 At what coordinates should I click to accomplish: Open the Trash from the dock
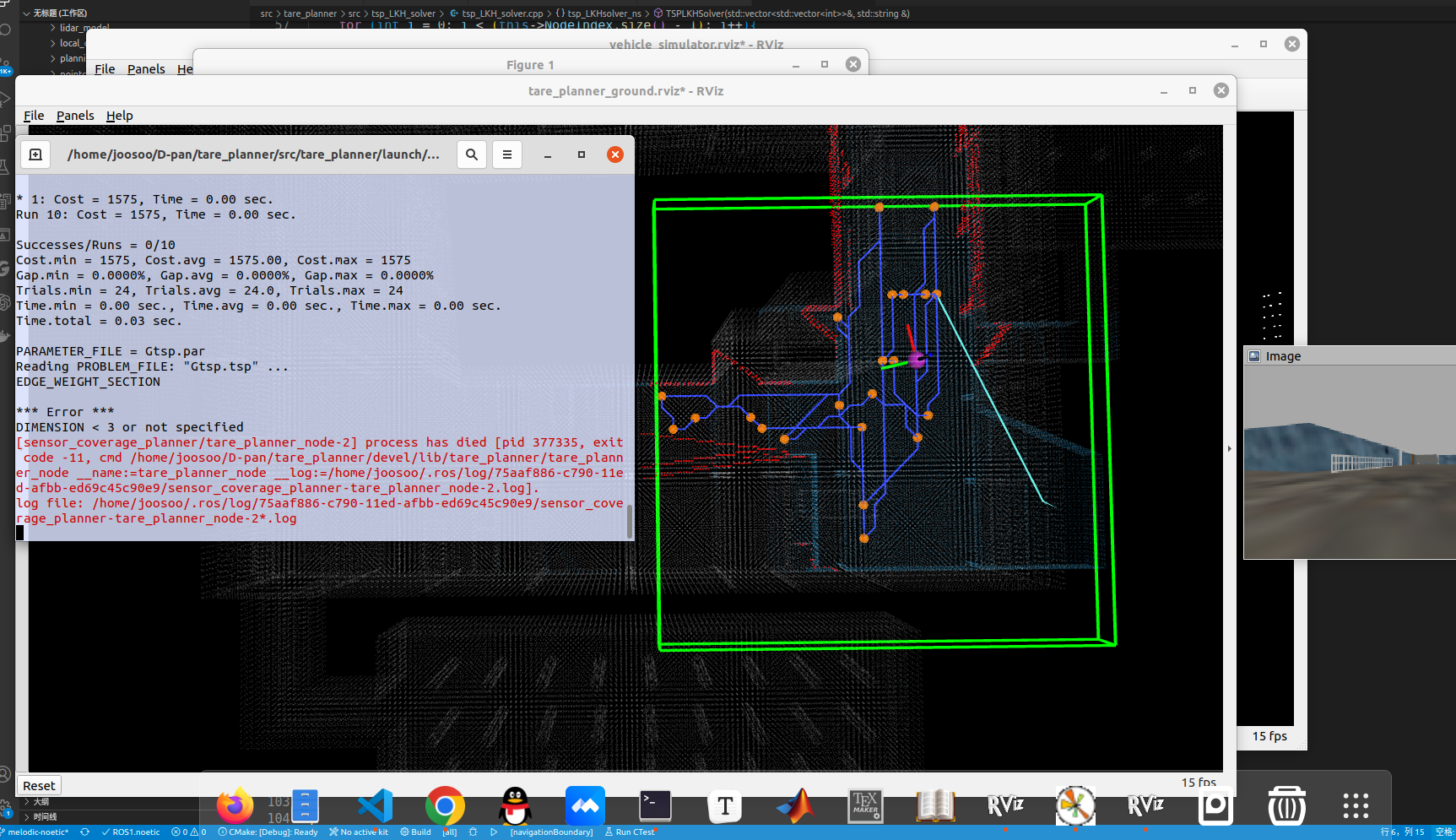1286,805
